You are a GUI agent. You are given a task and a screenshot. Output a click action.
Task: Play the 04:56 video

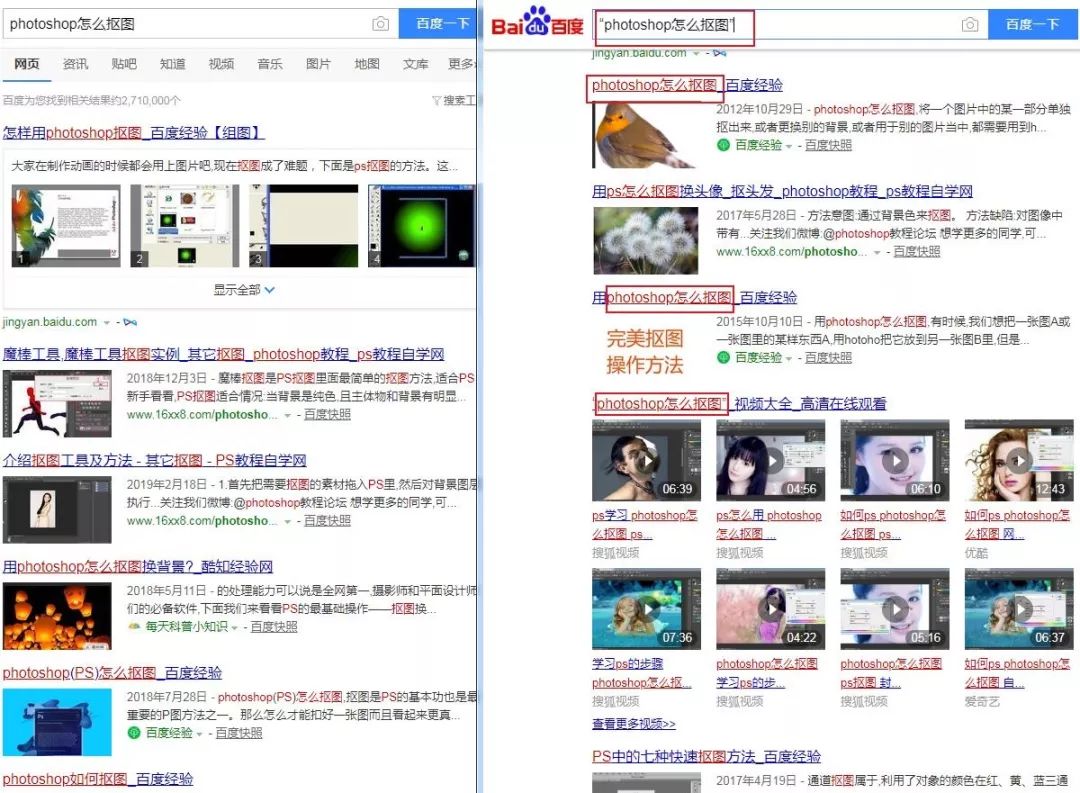click(x=771, y=460)
